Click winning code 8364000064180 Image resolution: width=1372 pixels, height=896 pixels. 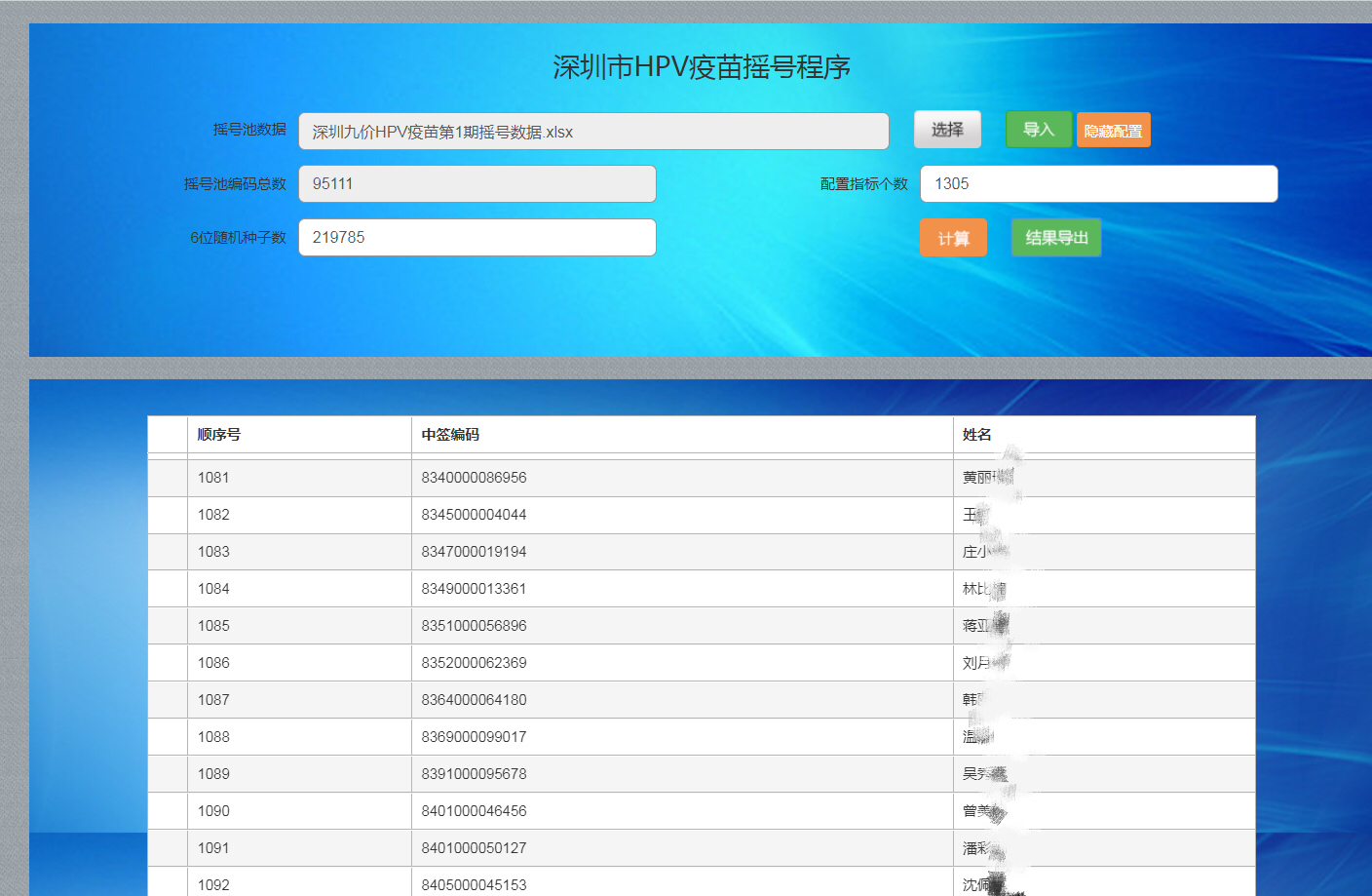474,700
